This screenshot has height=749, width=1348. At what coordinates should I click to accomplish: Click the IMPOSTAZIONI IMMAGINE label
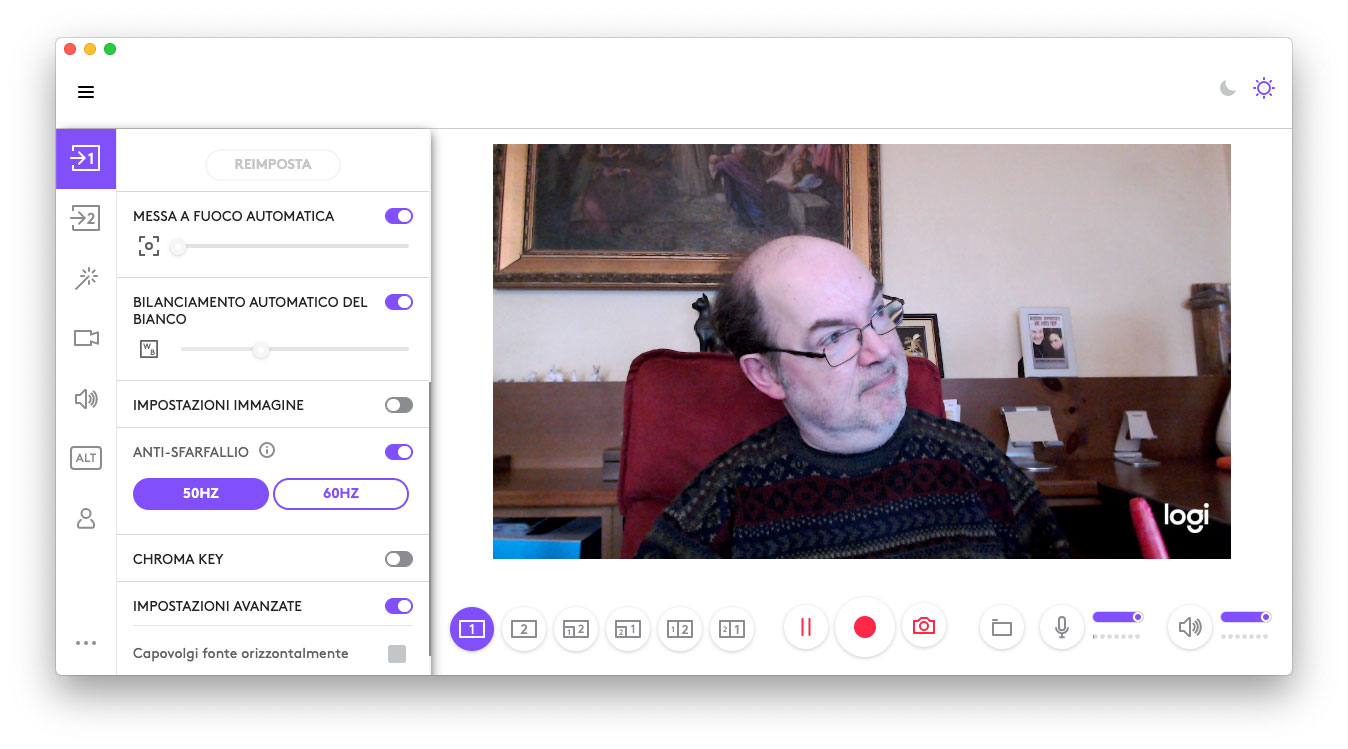point(218,405)
